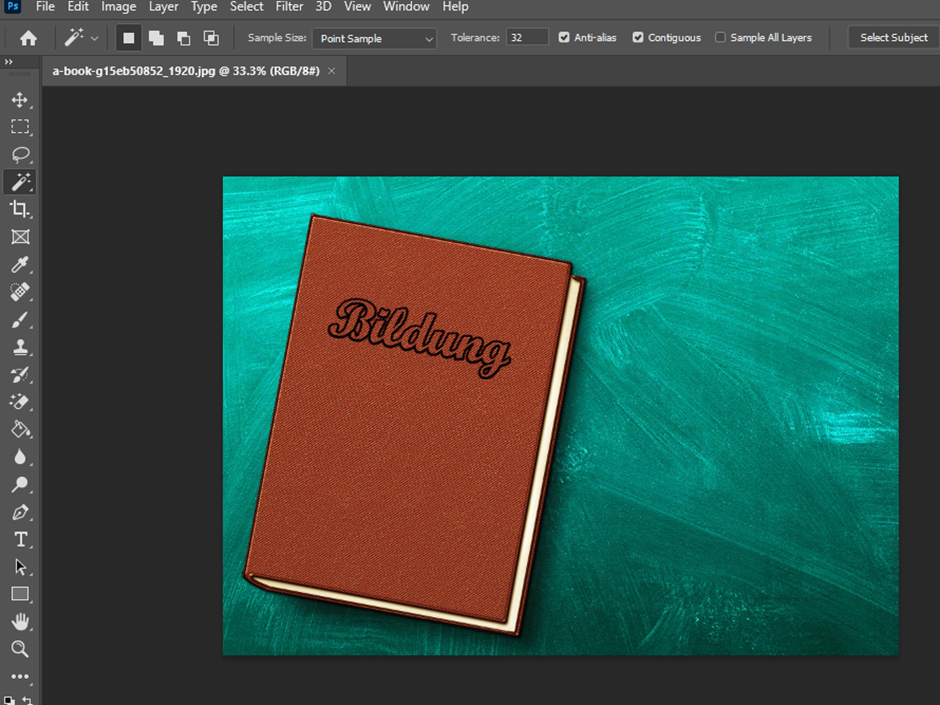Open the Select menu

point(246,7)
